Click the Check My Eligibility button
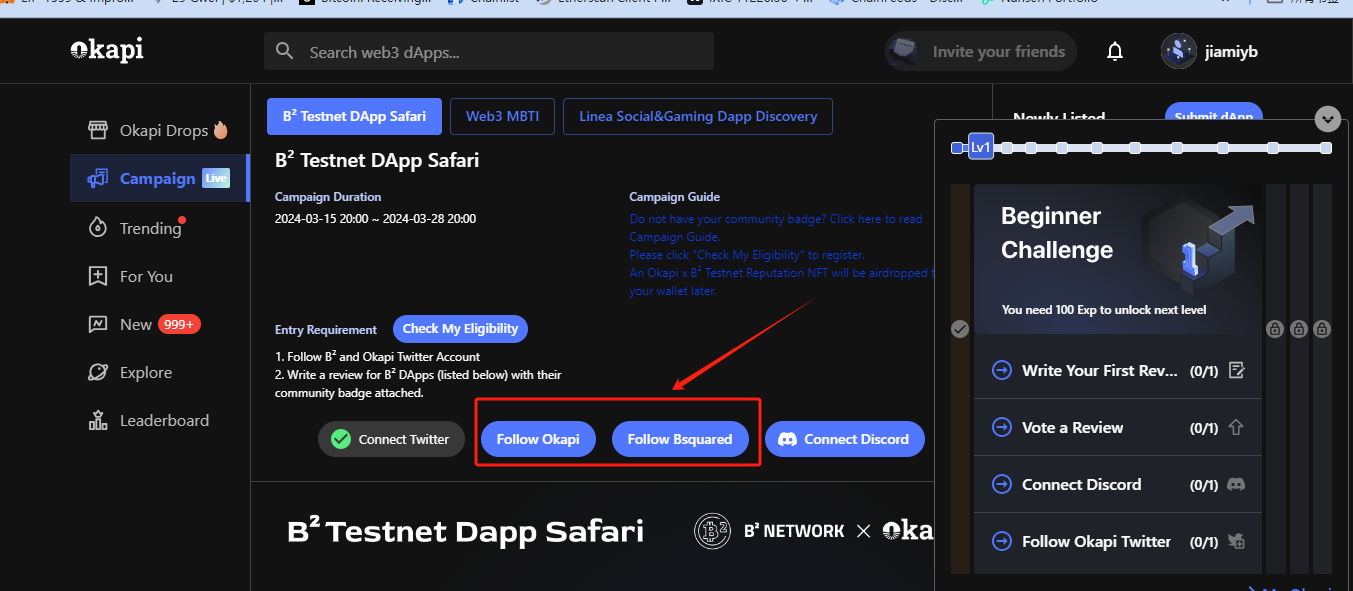The image size is (1353, 591). coord(460,328)
